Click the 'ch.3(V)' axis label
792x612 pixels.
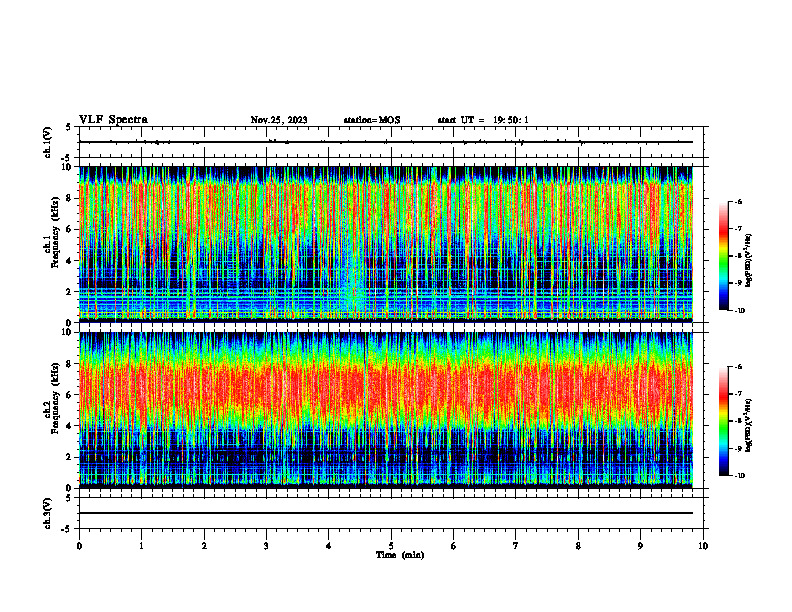click(48, 513)
